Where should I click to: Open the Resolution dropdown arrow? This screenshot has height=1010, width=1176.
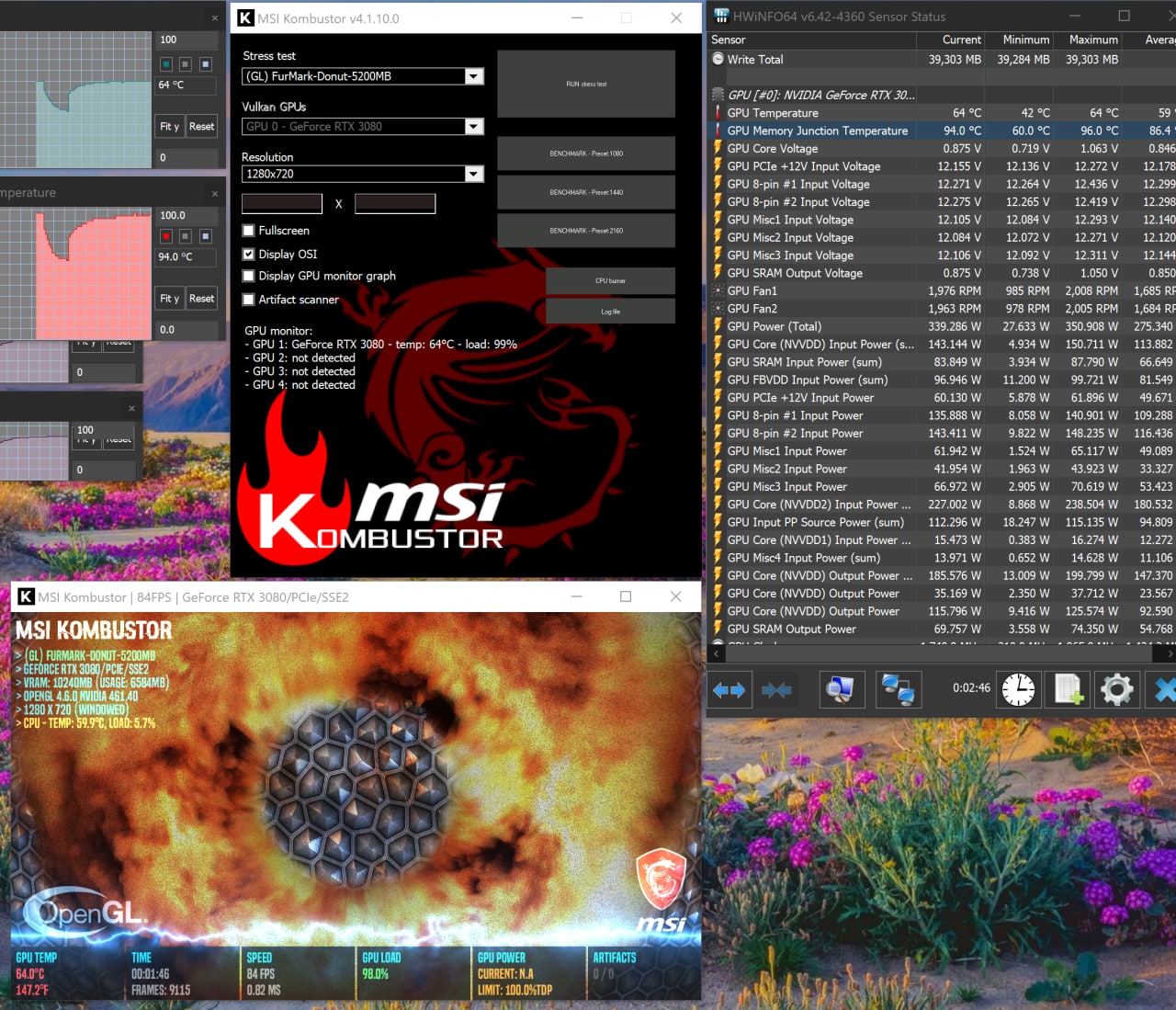(474, 174)
